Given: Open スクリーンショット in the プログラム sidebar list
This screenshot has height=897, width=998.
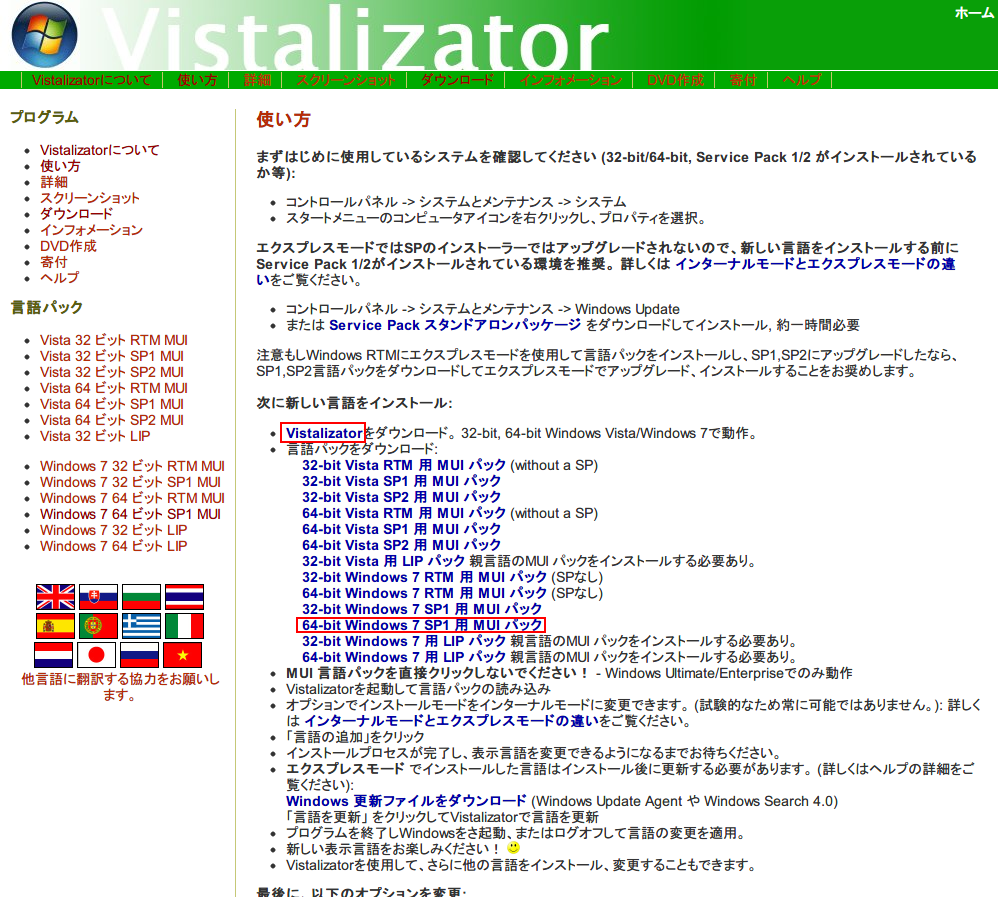Looking at the screenshot, I should tap(90, 198).
